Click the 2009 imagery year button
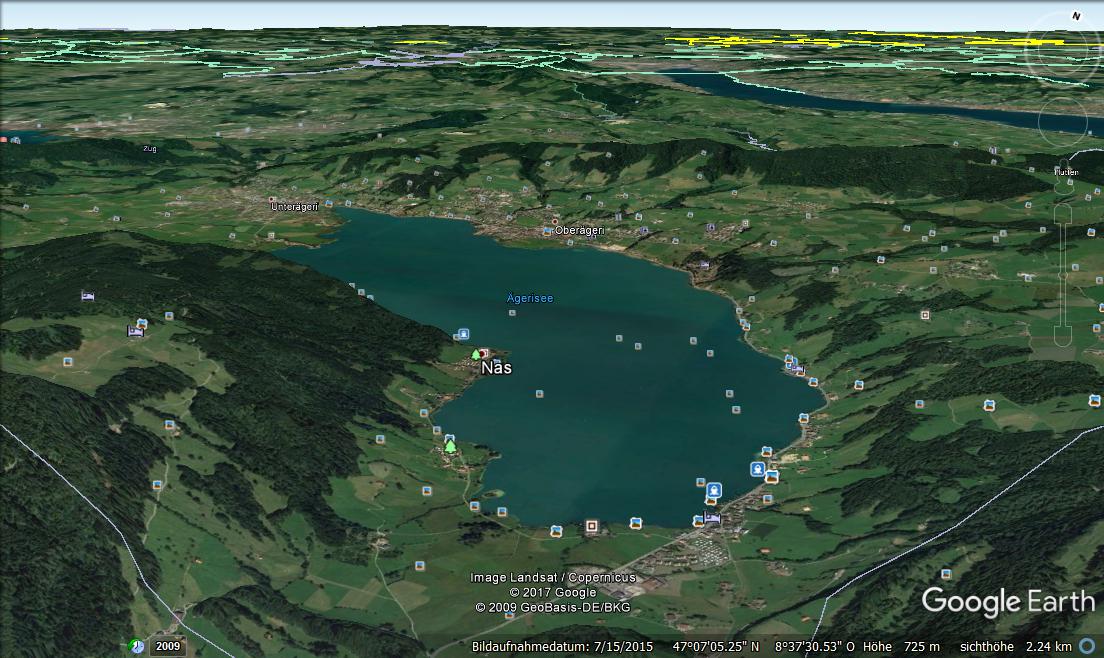This screenshot has height=658, width=1104. click(x=167, y=646)
